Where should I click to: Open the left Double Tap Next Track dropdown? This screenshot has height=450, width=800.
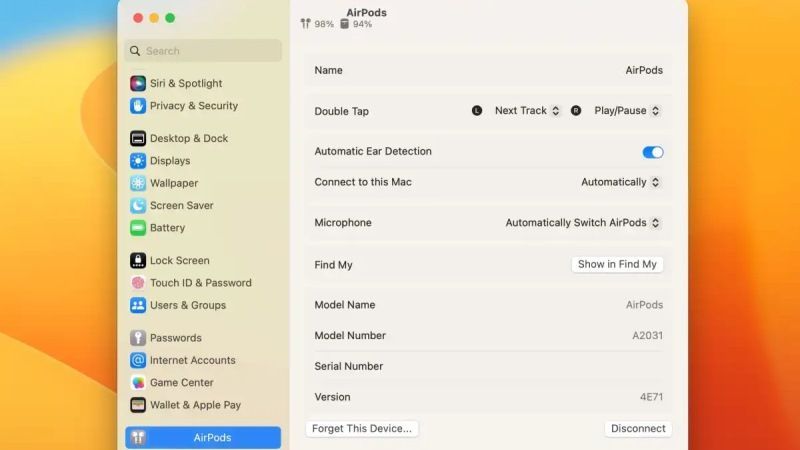[x=527, y=111]
